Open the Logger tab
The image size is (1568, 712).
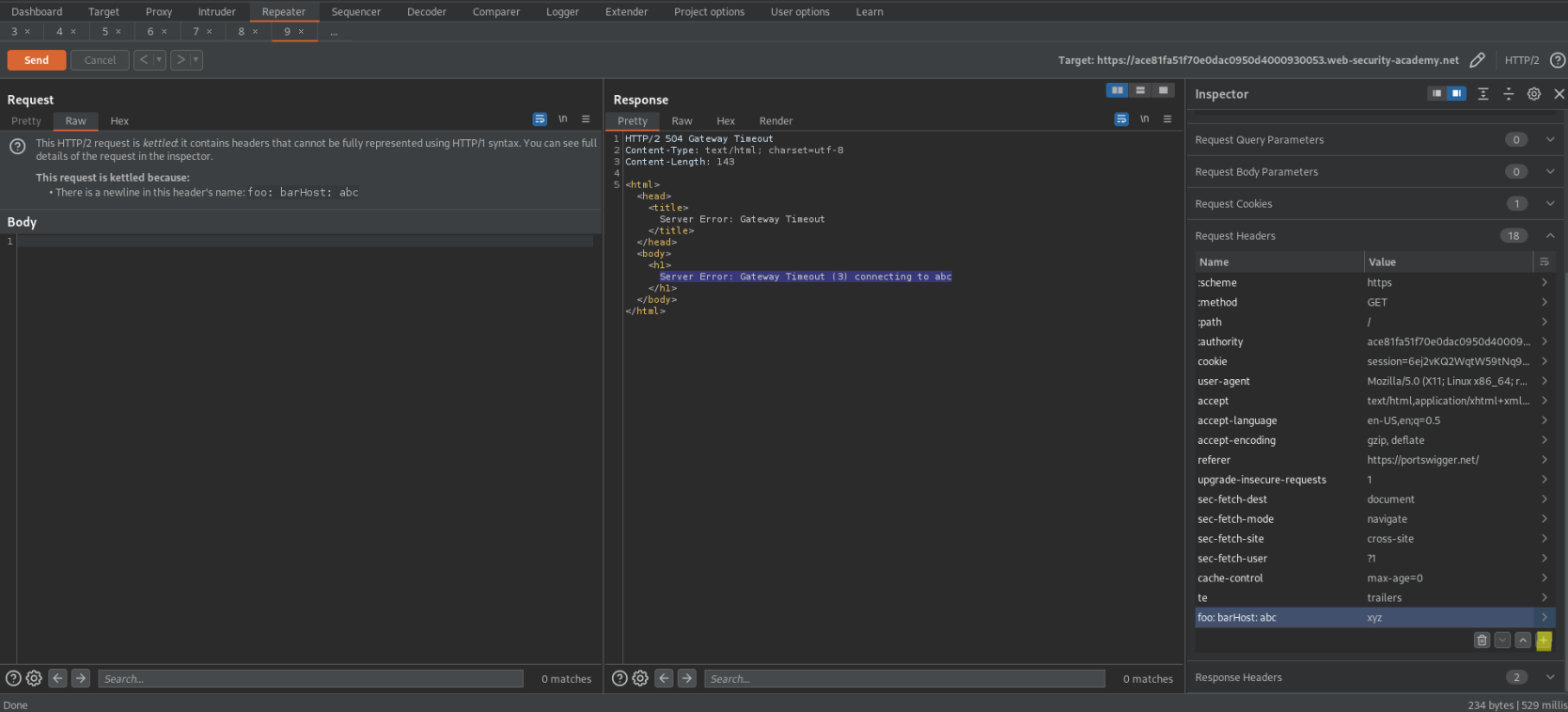562,12
